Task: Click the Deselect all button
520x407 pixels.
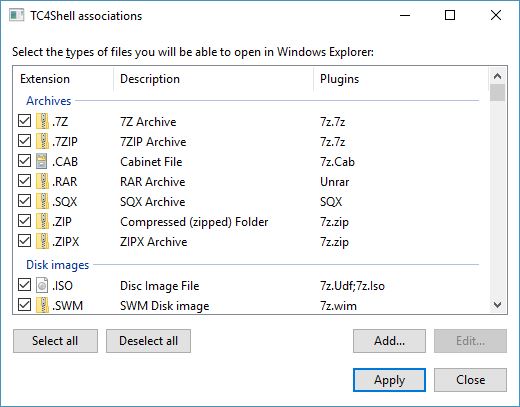Action: [x=148, y=341]
